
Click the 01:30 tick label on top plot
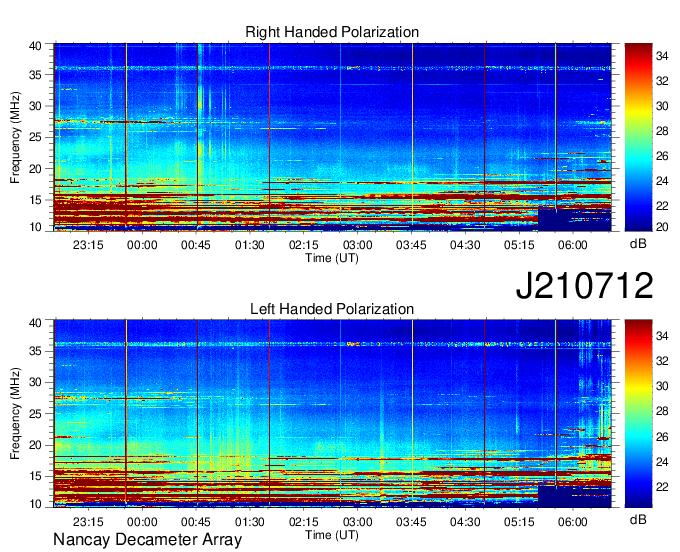(249, 245)
